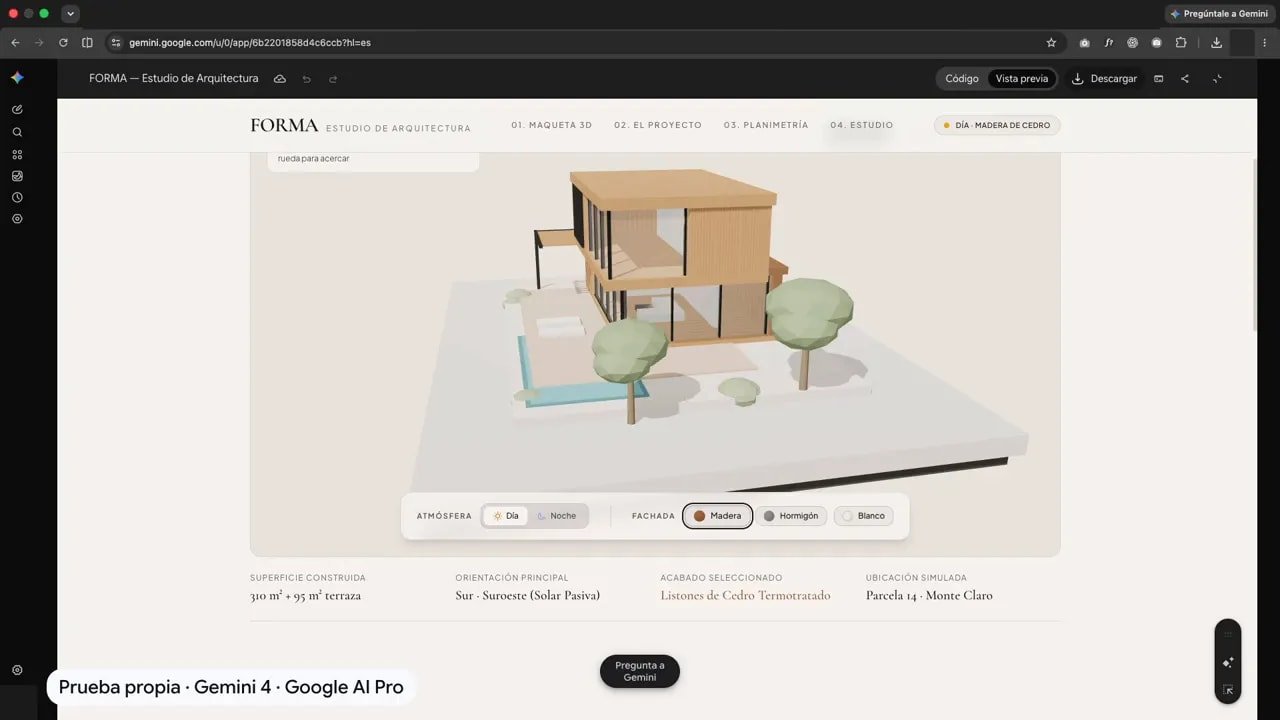Click Pregunta a Gemini floating button
Image resolution: width=1280 pixels, height=720 pixels.
[x=640, y=671]
